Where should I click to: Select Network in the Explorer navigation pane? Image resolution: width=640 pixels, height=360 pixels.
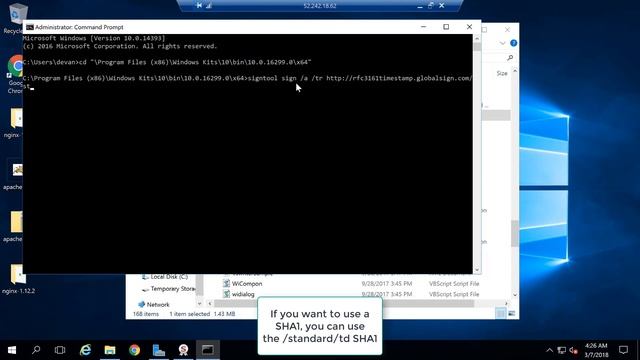153,304
